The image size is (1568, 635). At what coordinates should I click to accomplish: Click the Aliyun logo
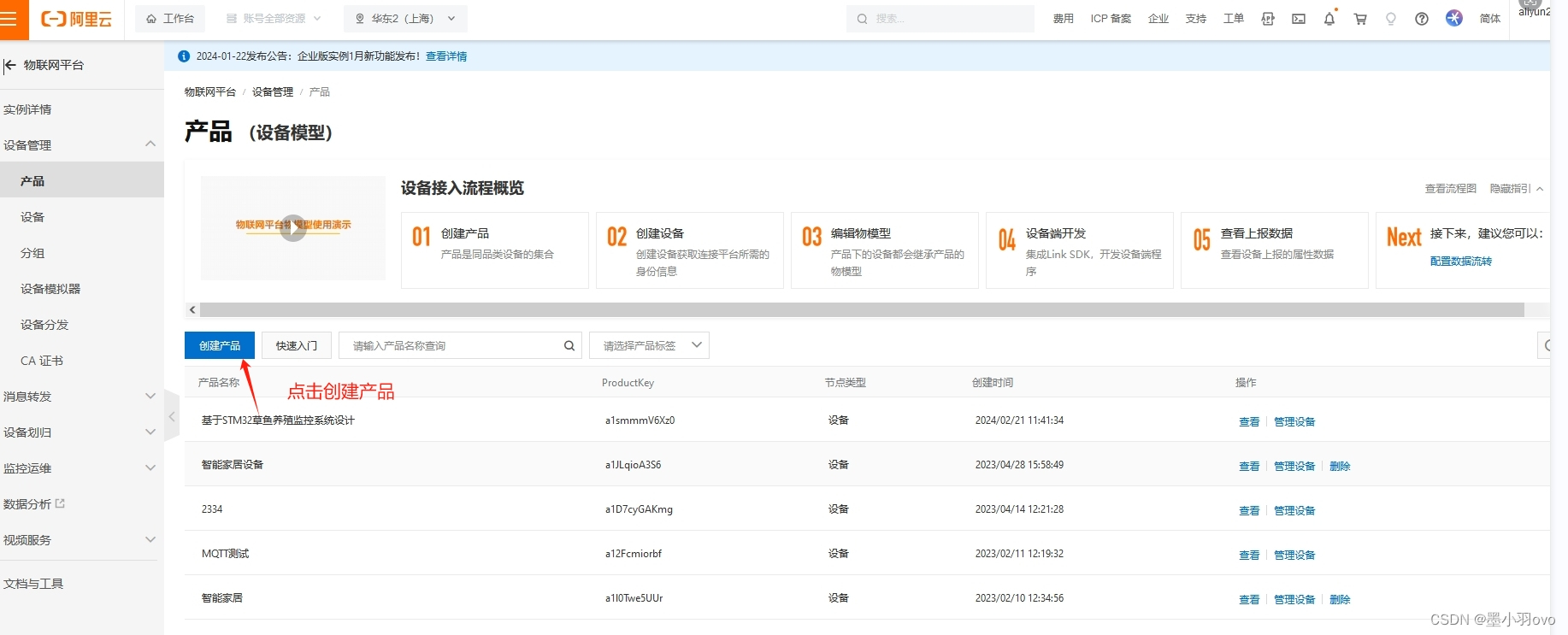(x=76, y=19)
